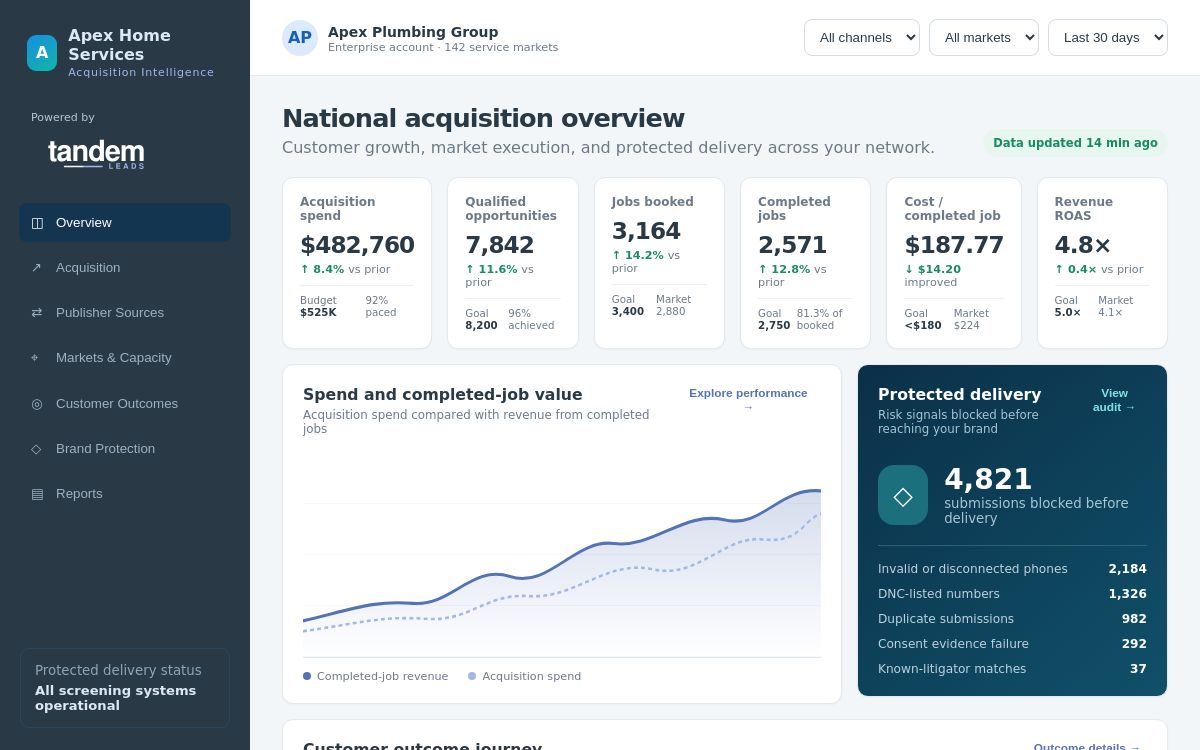Click the Customer outcome journey heading
1200x750 pixels.
pos(422,746)
